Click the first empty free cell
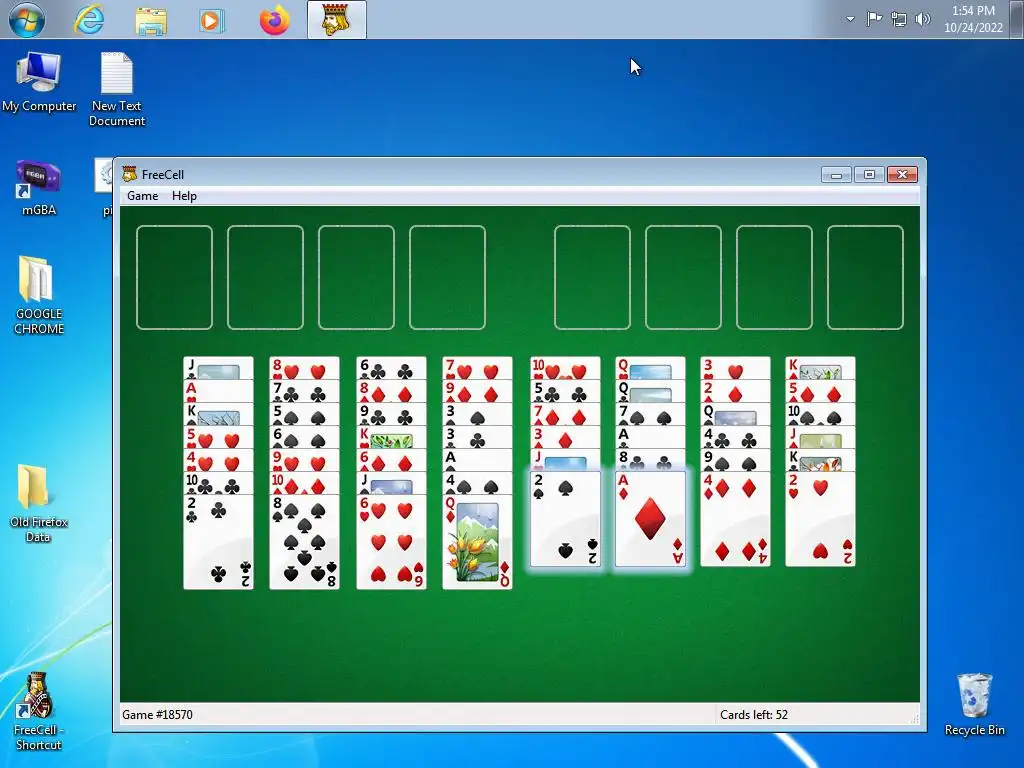This screenshot has width=1024, height=768. (174, 278)
